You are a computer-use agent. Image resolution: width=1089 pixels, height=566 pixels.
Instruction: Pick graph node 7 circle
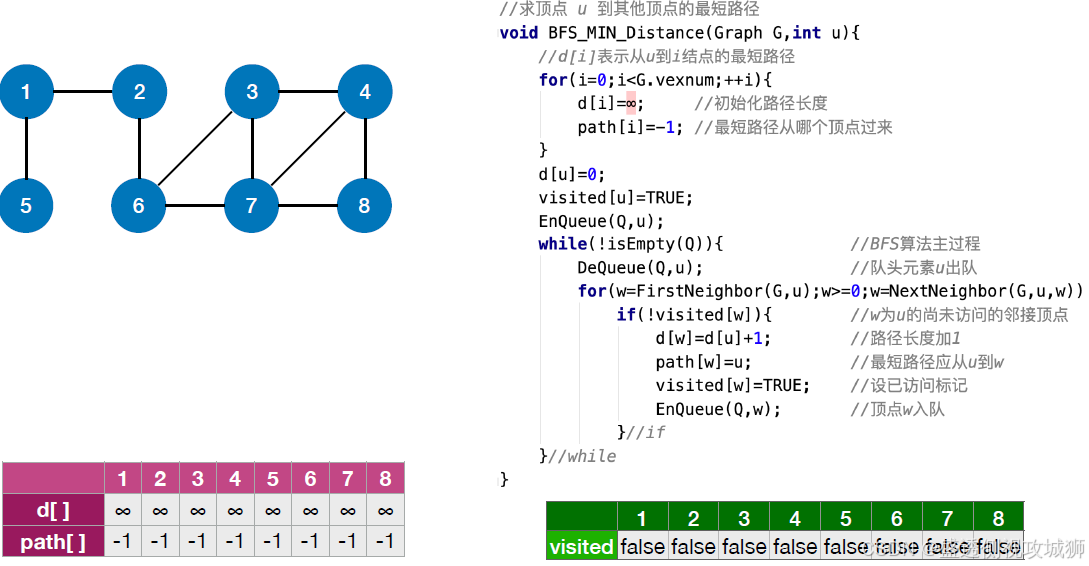tap(251, 206)
